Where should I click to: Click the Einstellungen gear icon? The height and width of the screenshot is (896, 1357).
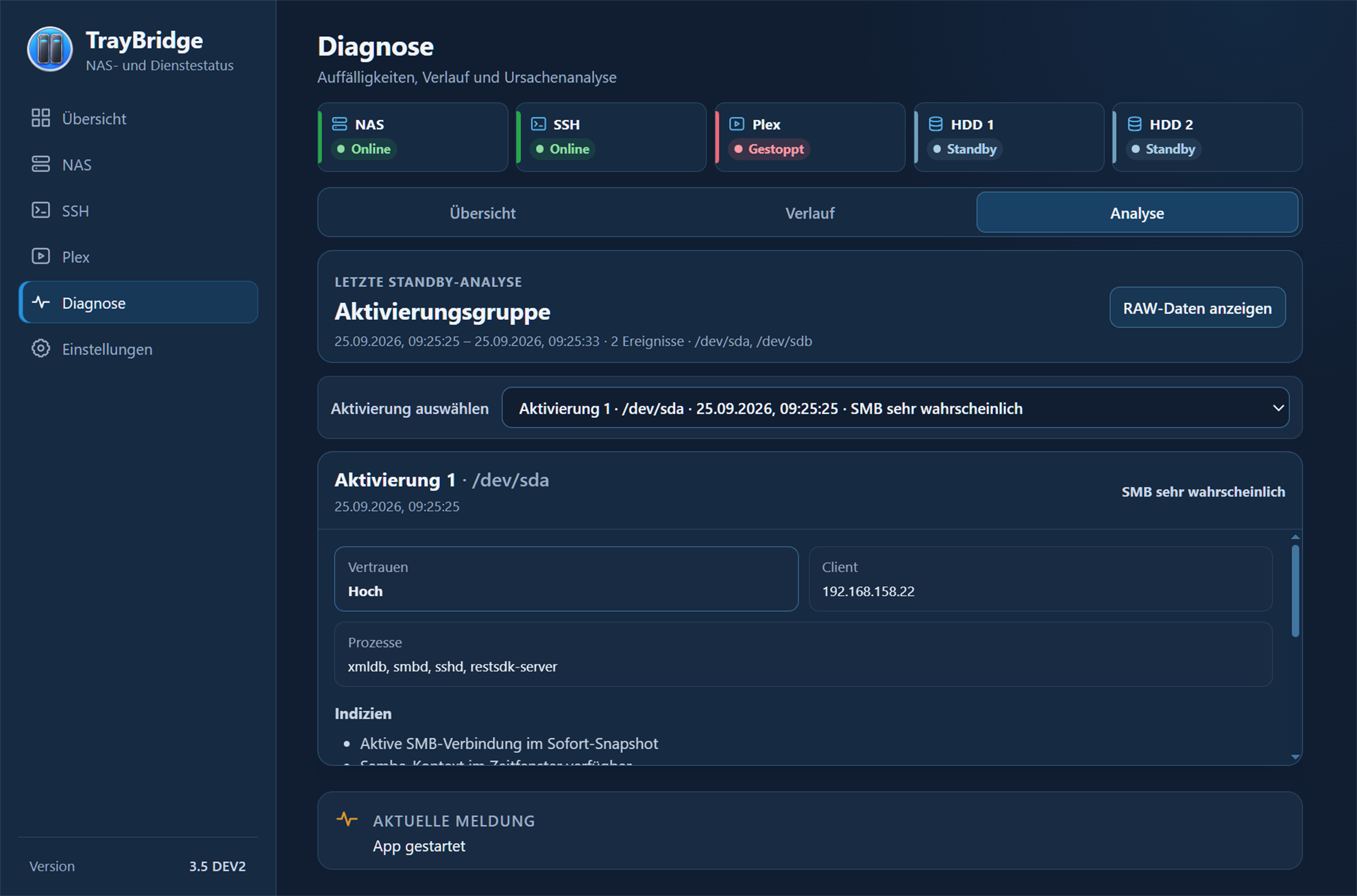point(40,348)
